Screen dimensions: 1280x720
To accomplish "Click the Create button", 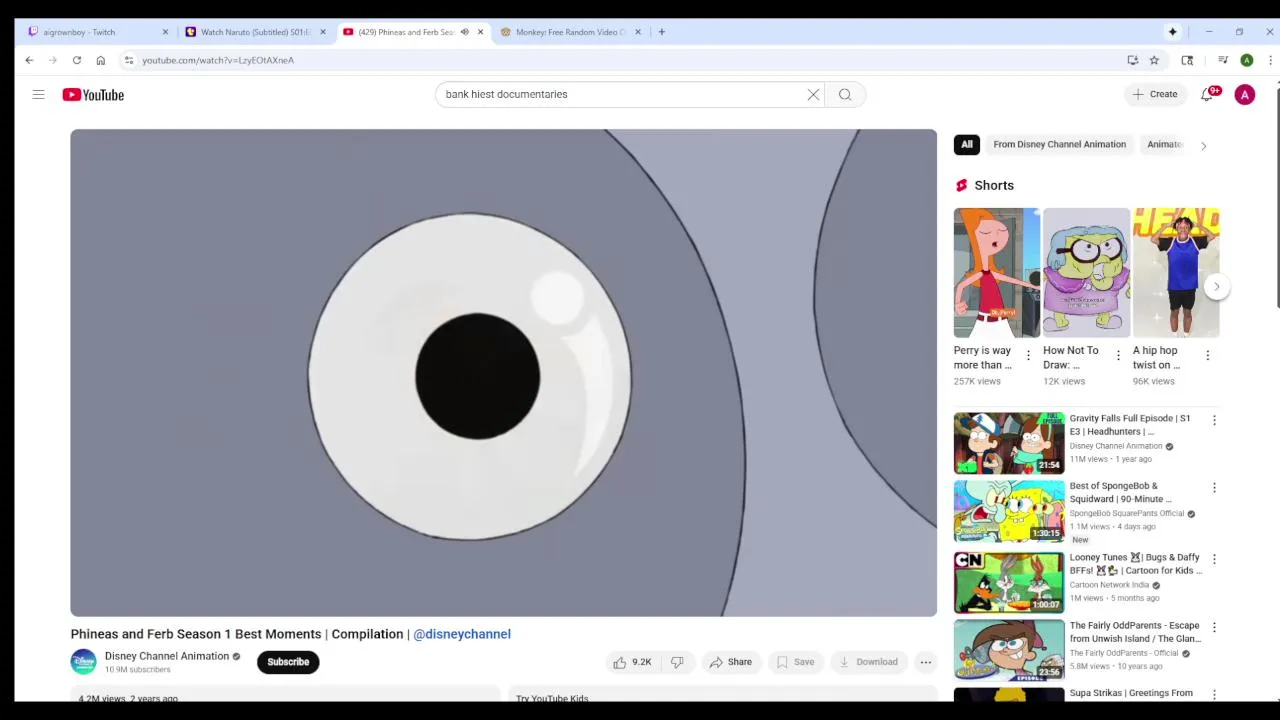I will tap(1154, 94).
